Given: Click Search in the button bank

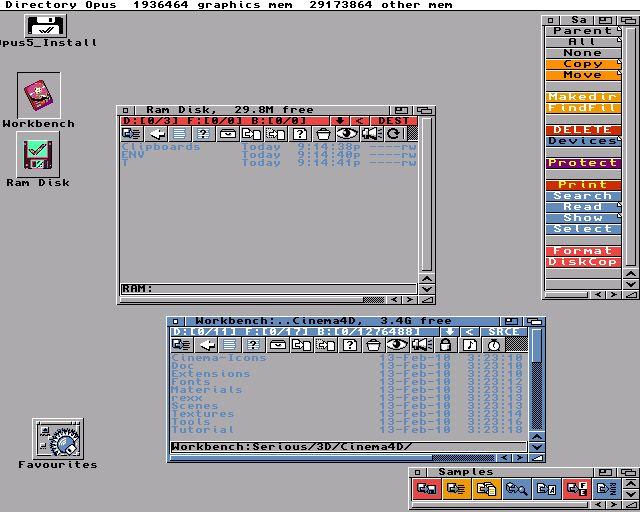Looking at the screenshot, I should pyautogui.click(x=583, y=196).
